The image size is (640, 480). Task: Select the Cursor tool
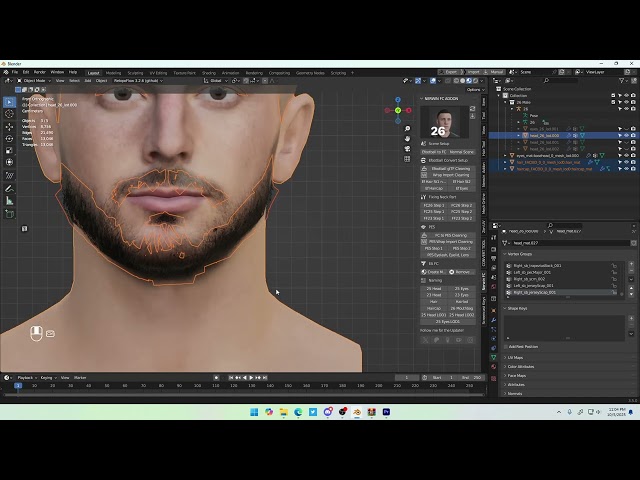[9, 114]
